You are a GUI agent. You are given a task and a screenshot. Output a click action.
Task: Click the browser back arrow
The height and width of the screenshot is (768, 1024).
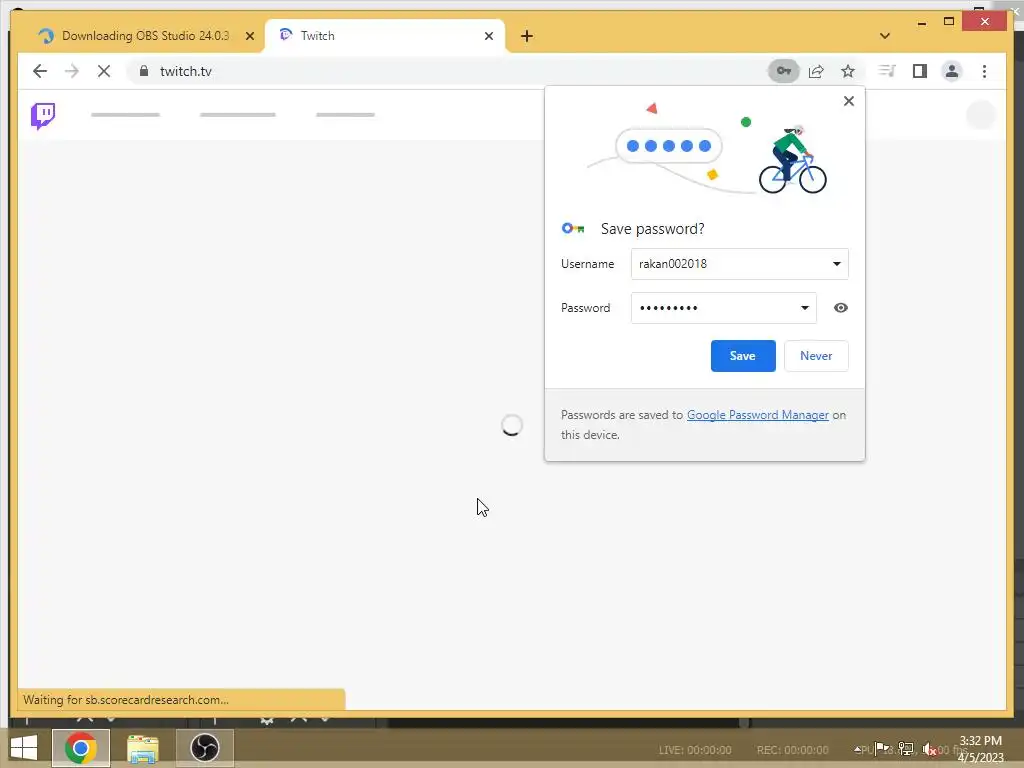pos(40,71)
